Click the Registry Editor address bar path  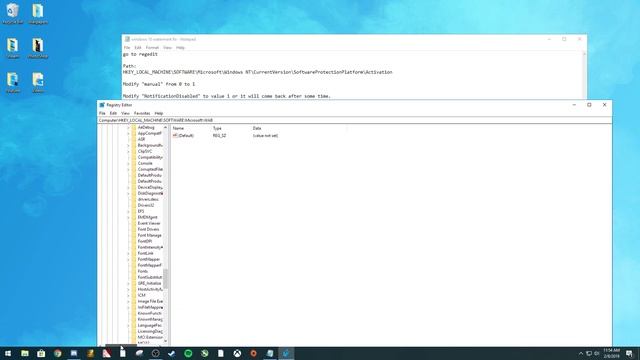point(354,120)
